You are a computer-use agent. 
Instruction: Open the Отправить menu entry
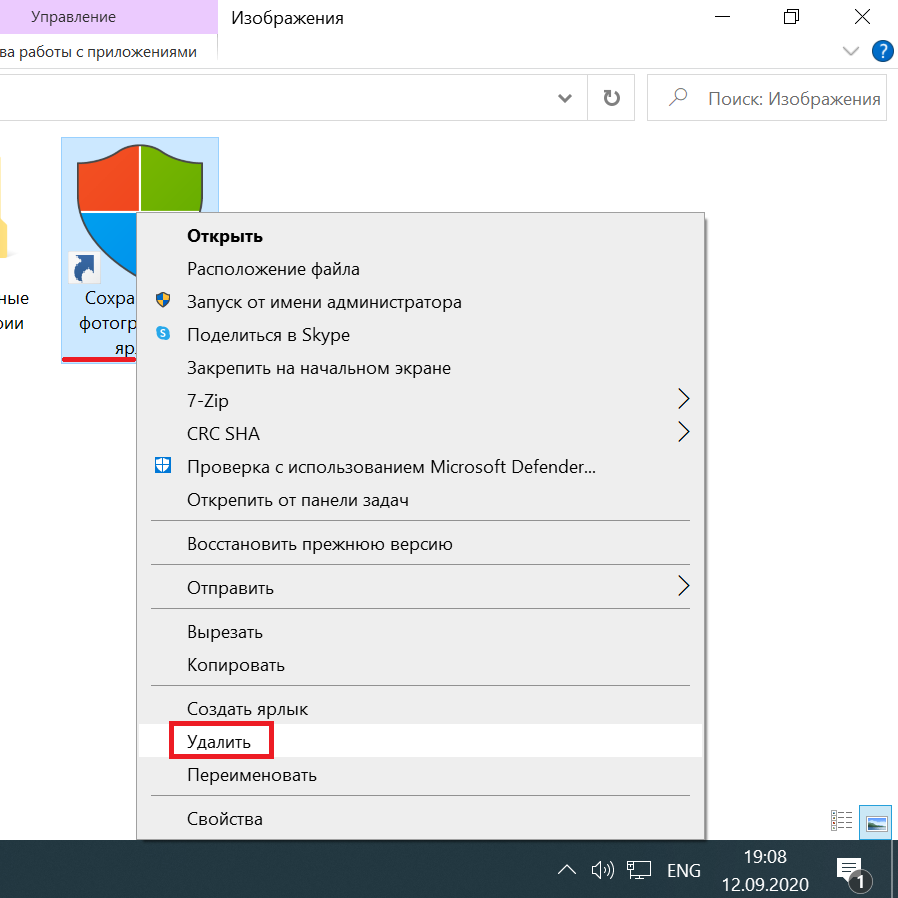(x=420, y=588)
